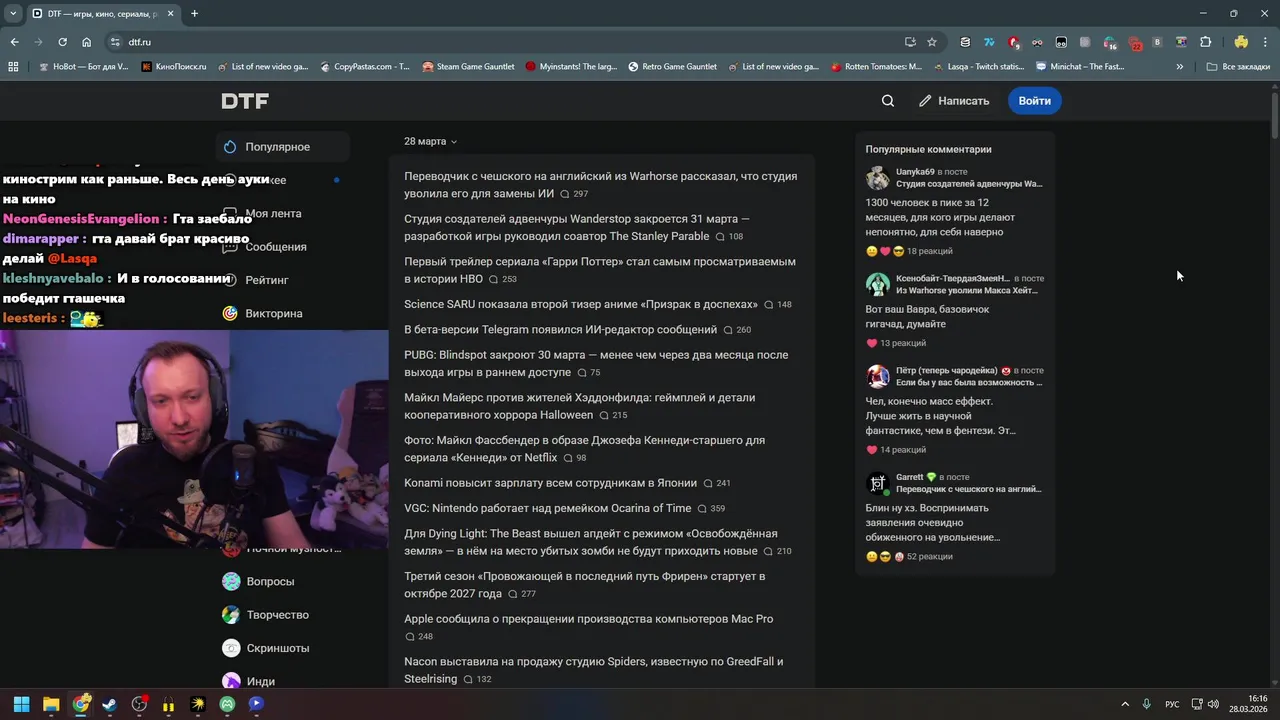Screen dimensions: 1280x720
Task: Open Apple Mac Pro discontinuation article
Action: (x=588, y=619)
